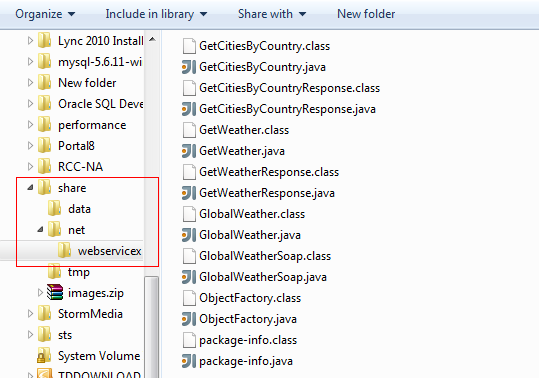Expand the New folder tree node

point(30,83)
